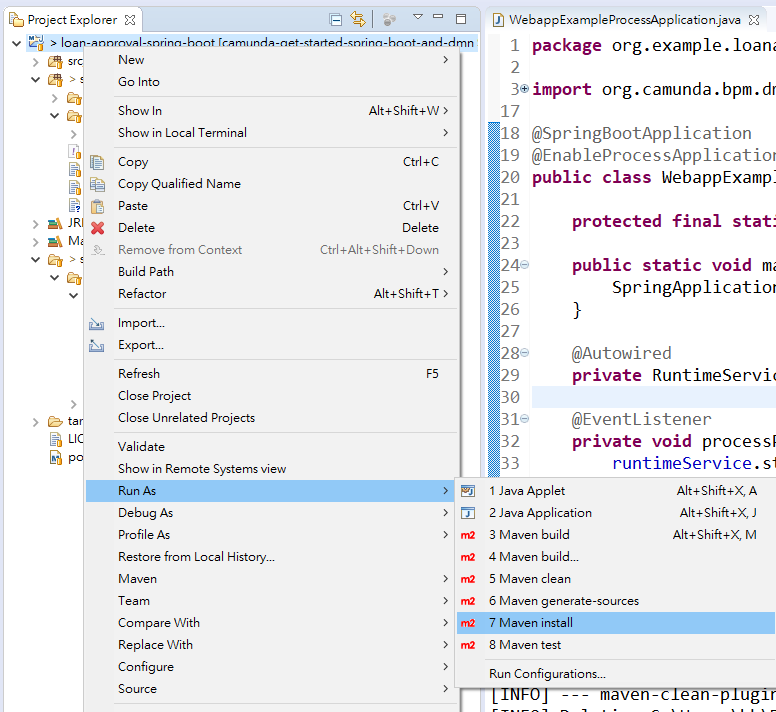Select Copy in the context menu
Screen dimensions: 776x712
coord(133,162)
